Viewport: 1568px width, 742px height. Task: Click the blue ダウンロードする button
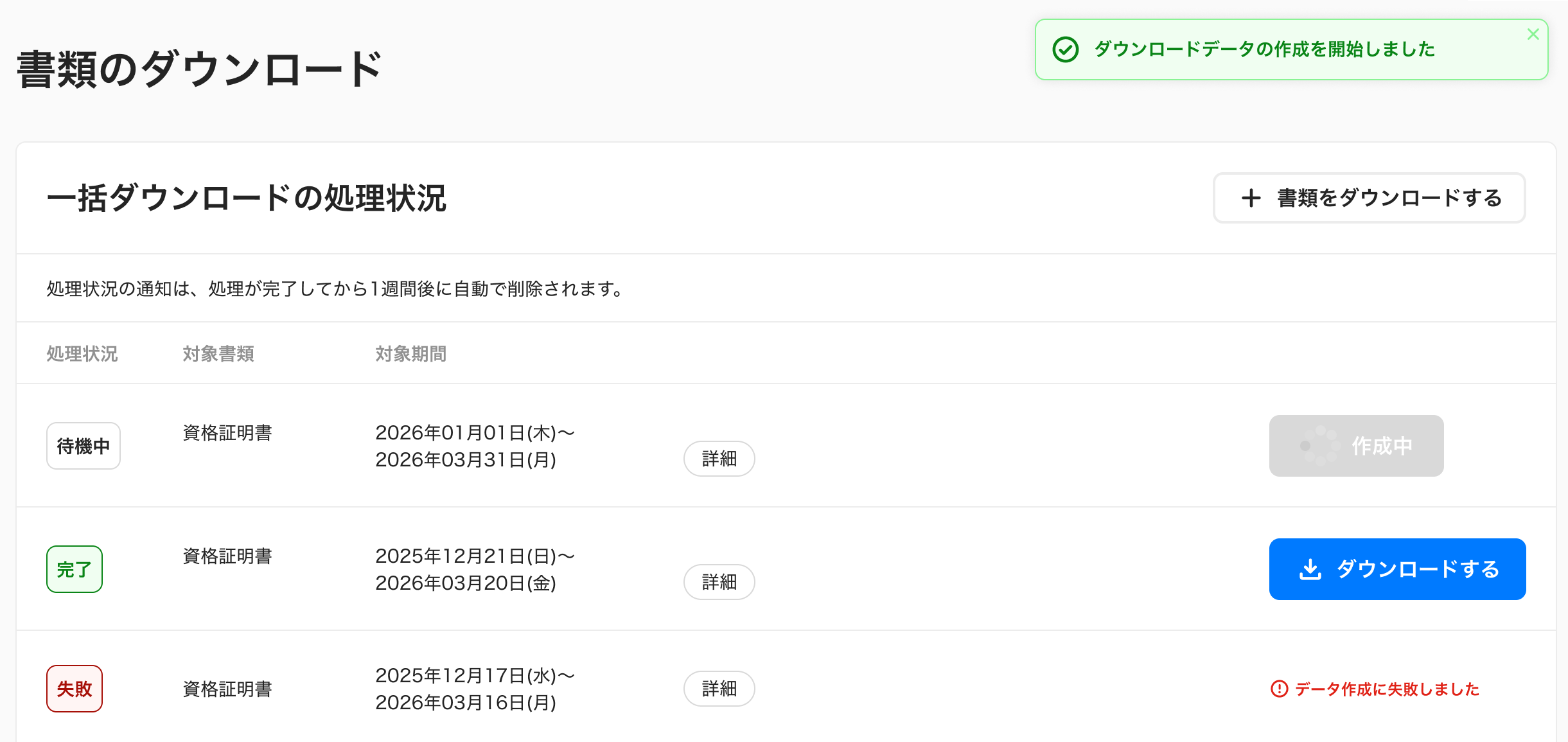click(1397, 569)
